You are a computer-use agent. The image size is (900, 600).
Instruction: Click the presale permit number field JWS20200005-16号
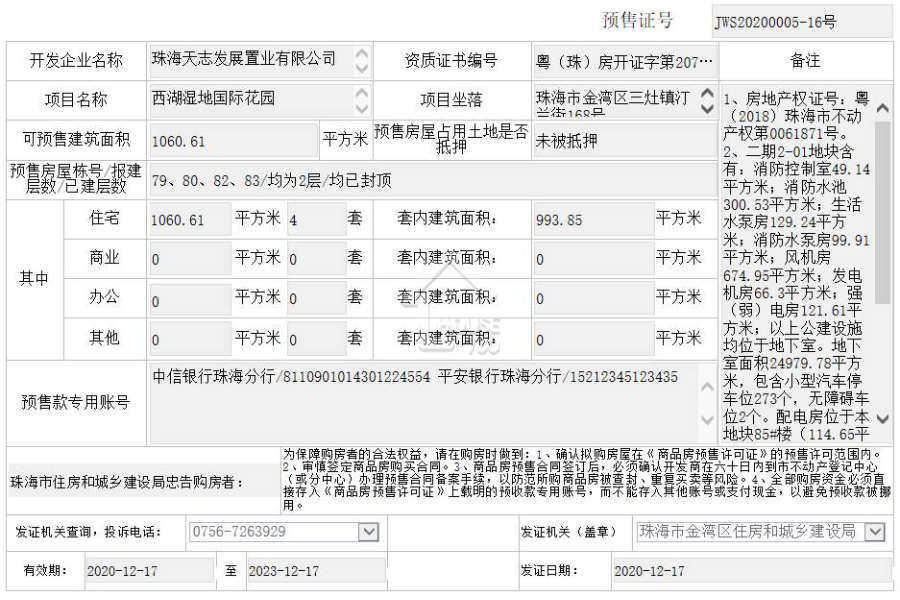click(x=802, y=22)
